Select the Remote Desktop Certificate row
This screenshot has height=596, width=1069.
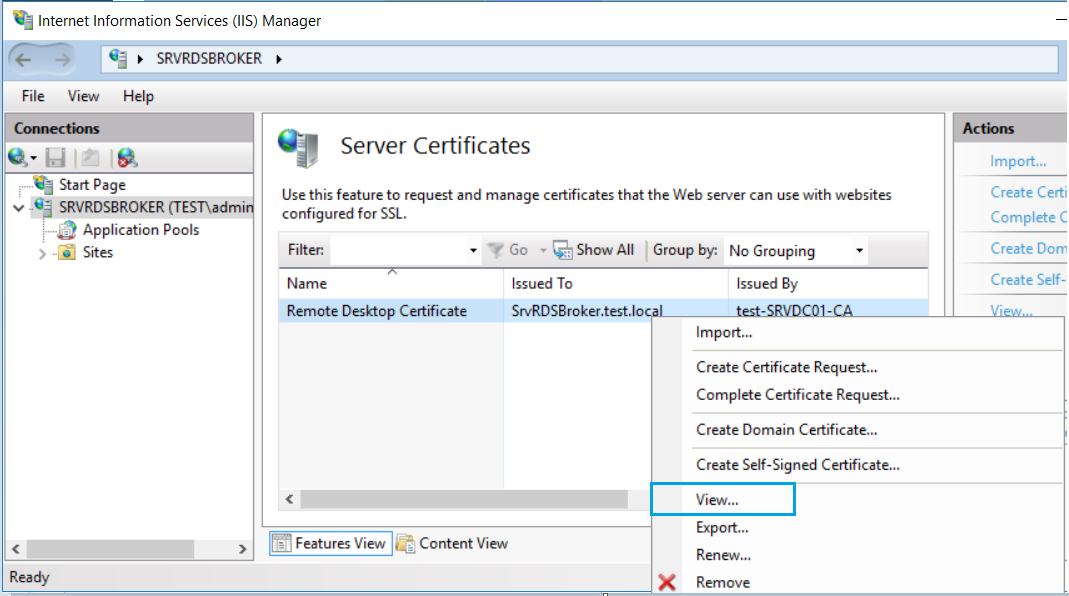pos(603,310)
